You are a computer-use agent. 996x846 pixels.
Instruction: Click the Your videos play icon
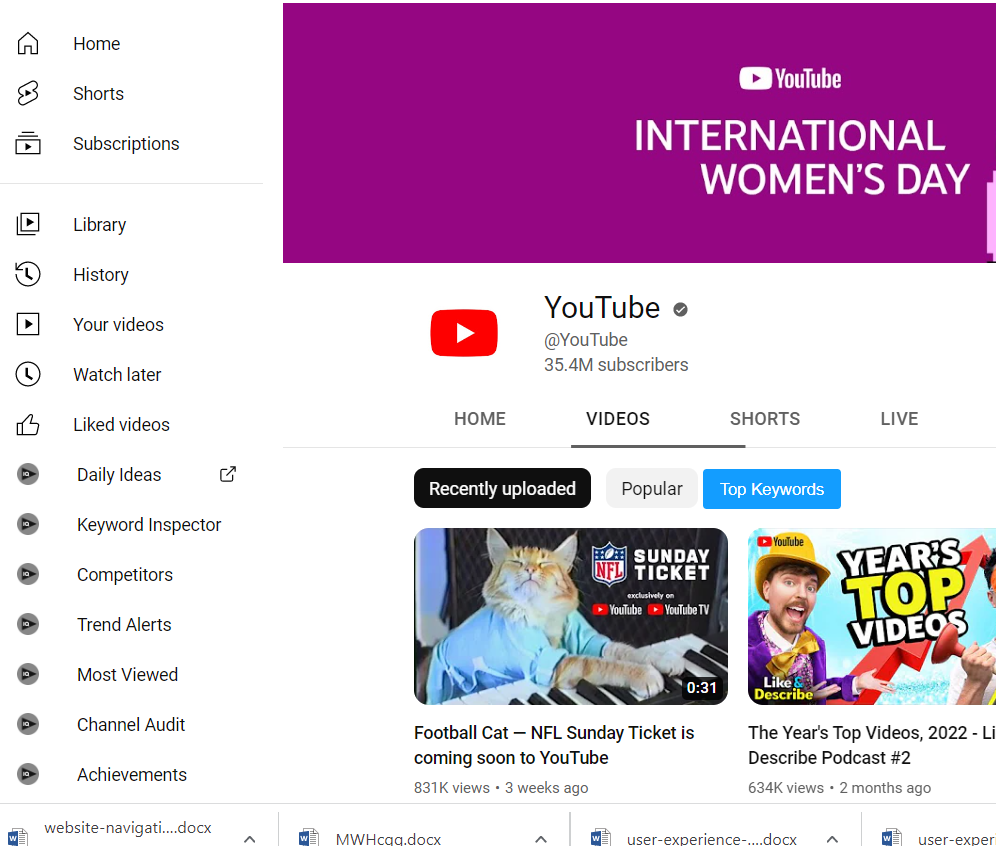28,324
